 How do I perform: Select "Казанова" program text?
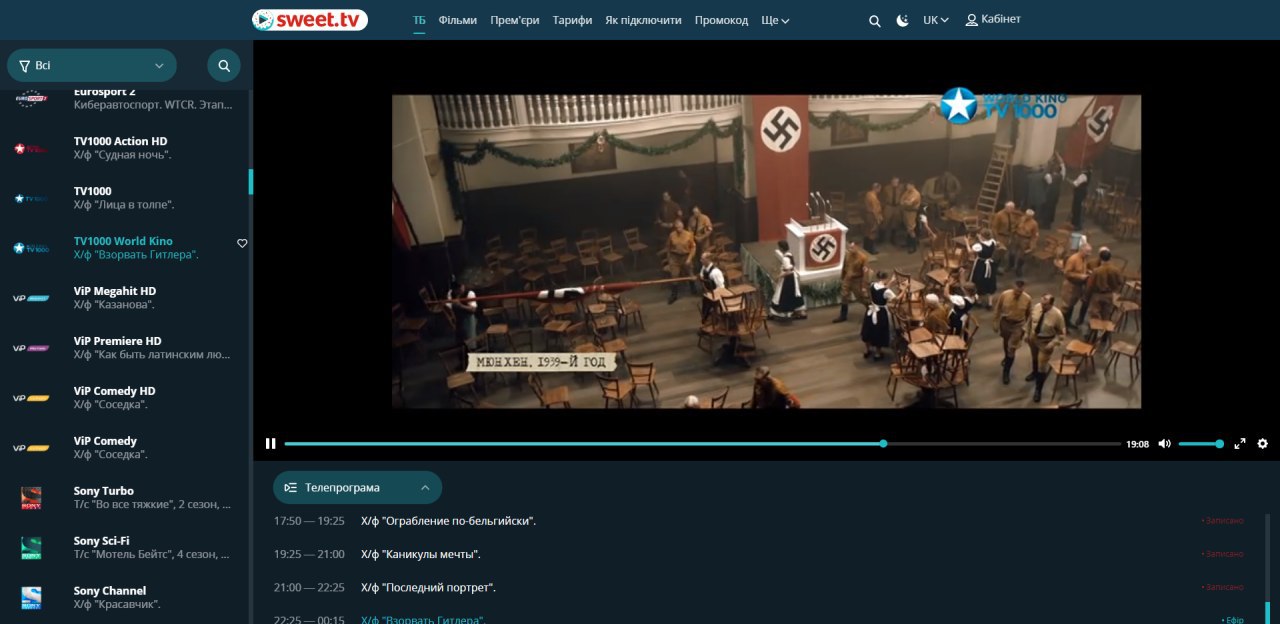click(x=114, y=305)
